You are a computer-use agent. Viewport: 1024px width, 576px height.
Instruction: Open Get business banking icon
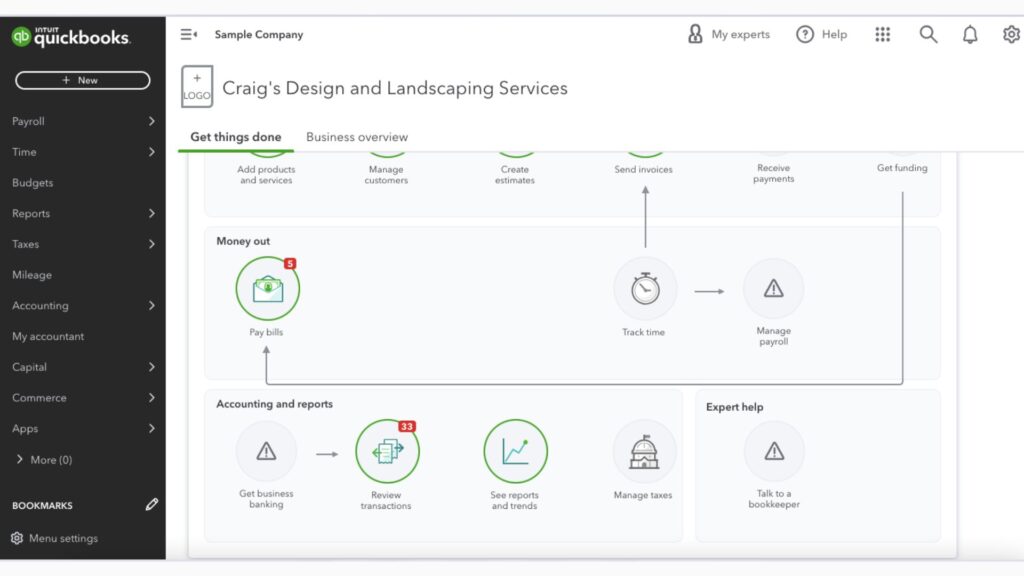(x=266, y=451)
